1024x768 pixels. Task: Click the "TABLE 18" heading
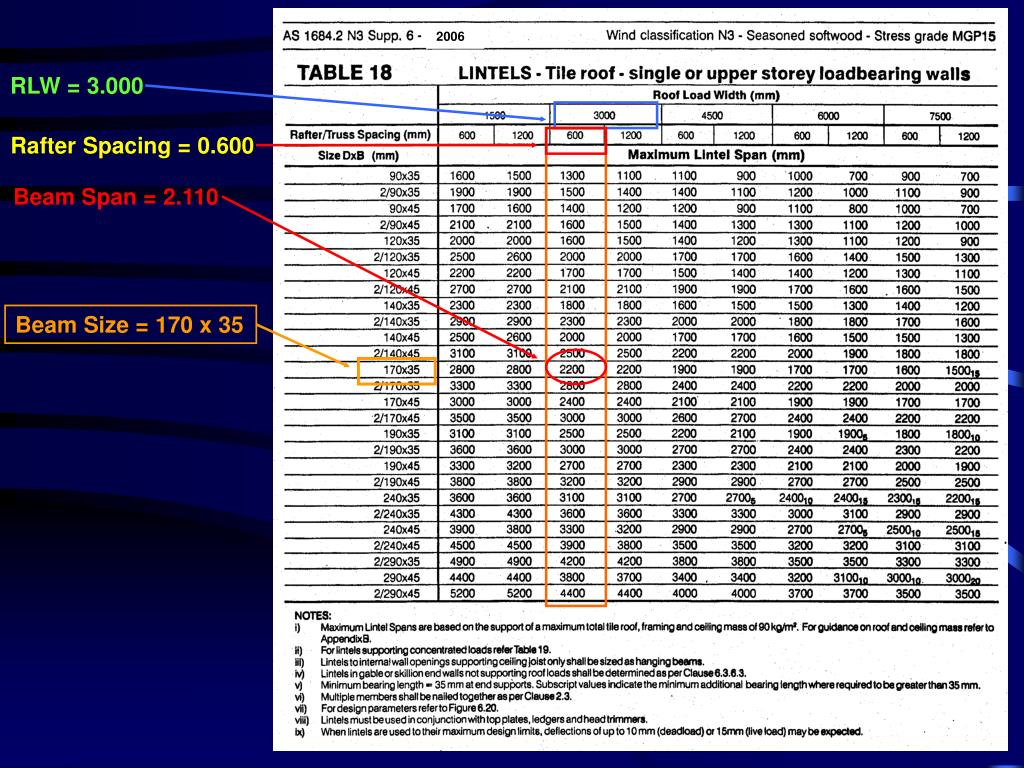tap(344, 72)
